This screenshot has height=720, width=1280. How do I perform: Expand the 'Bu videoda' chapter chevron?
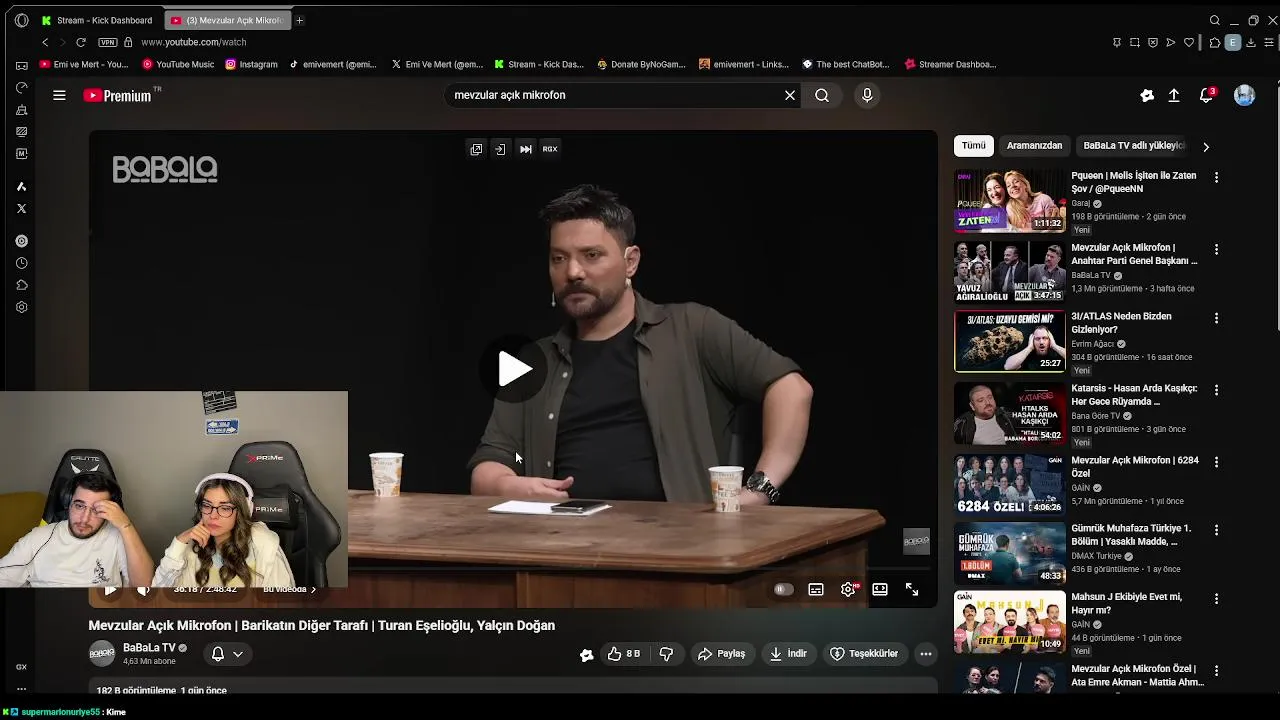[x=313, y=589]
